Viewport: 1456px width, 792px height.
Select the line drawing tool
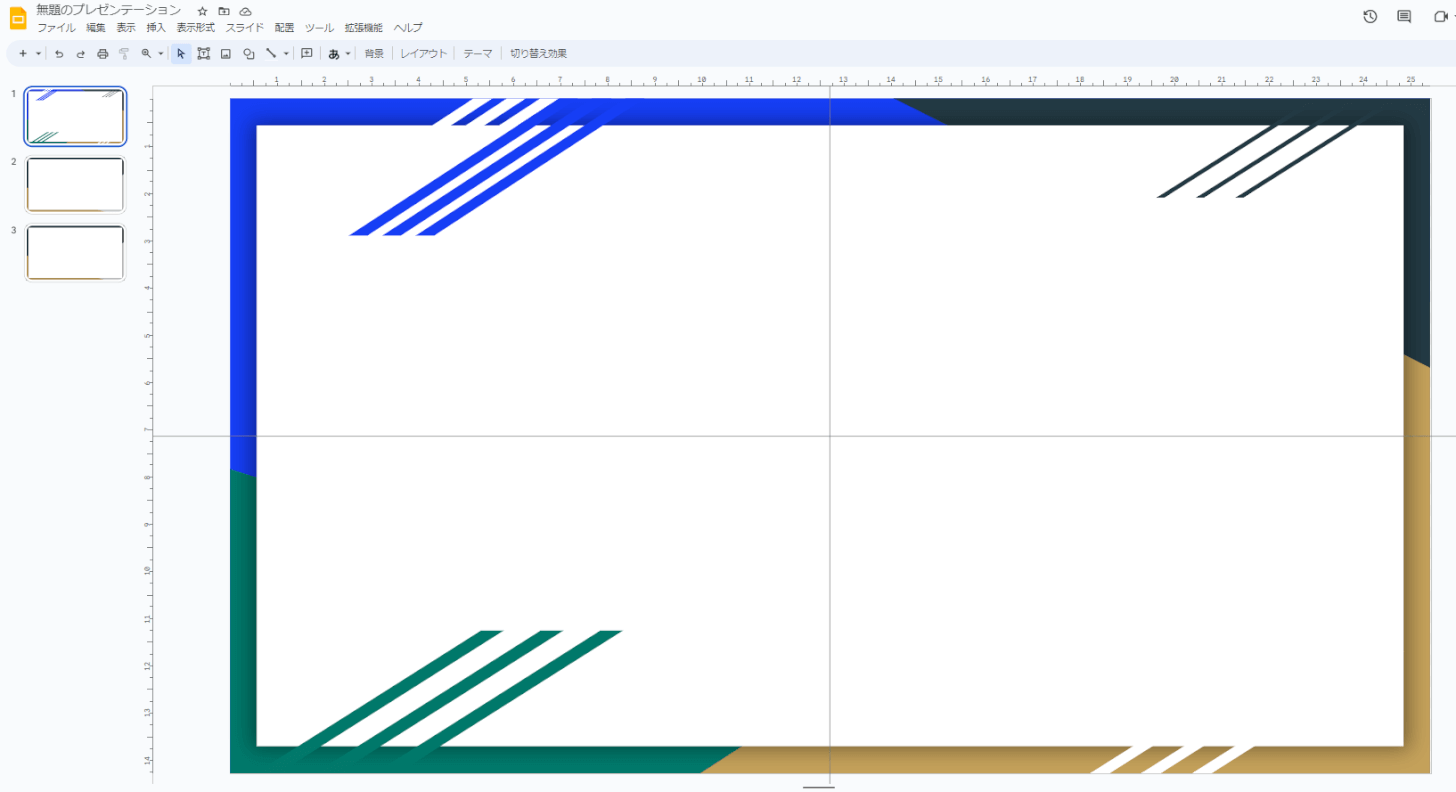[271, 53]
